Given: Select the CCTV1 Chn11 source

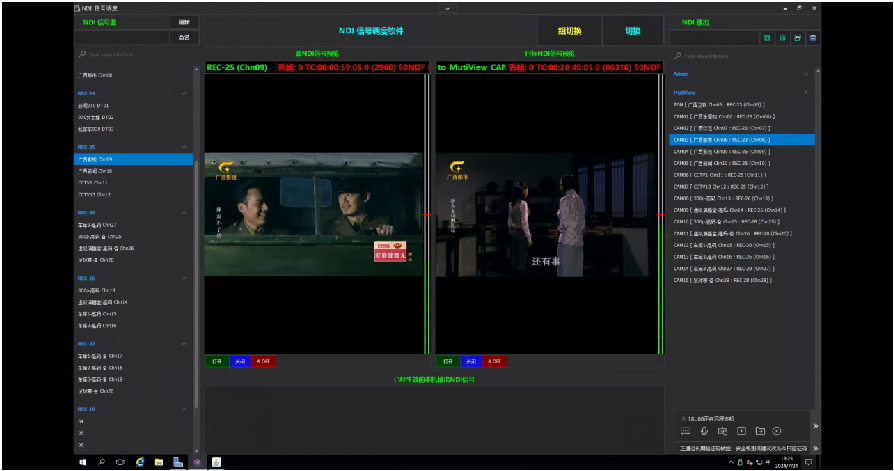Looking at the screenshot, I should (x=133, y=183).
